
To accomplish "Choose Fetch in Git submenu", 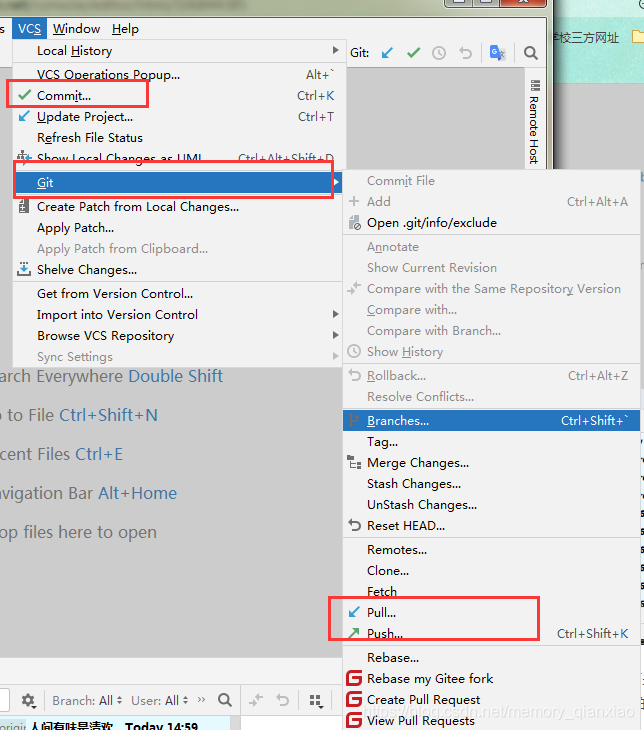I will (x=491, y=592).
